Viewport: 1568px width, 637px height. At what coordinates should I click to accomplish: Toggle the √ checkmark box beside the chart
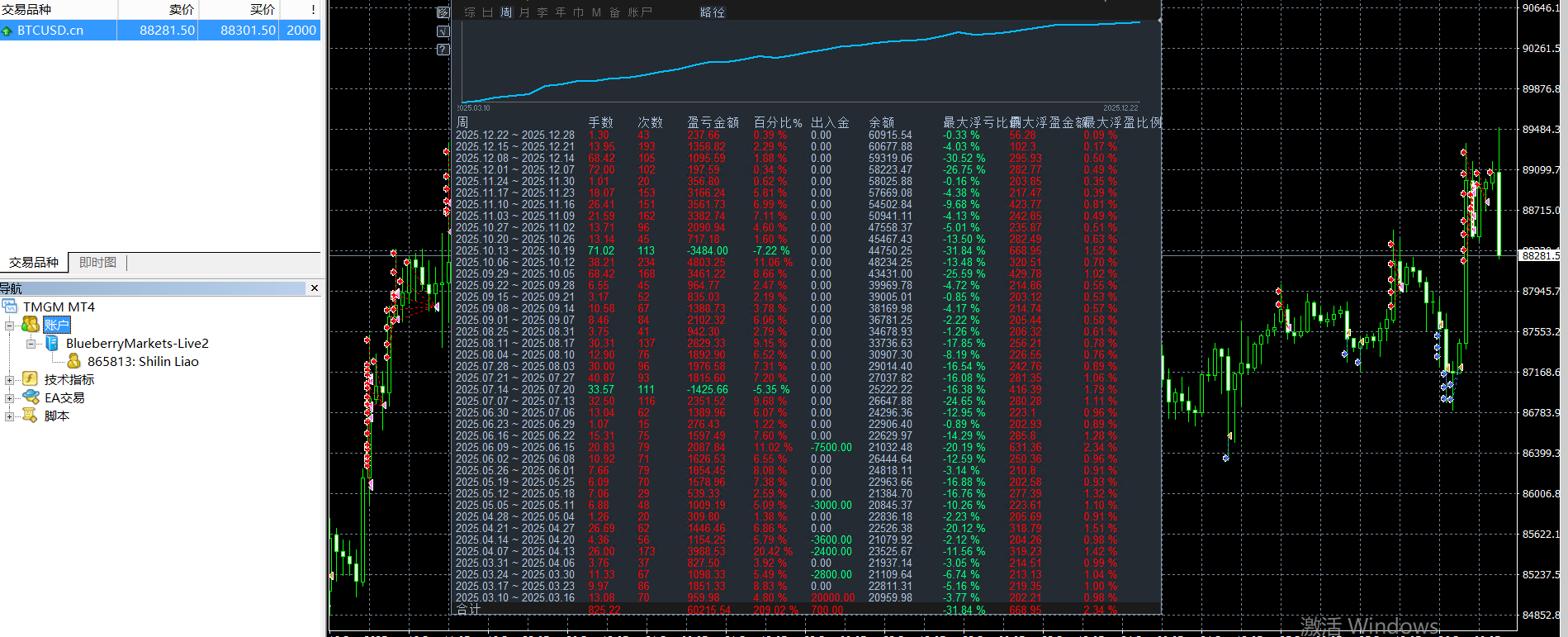point(443,31)
